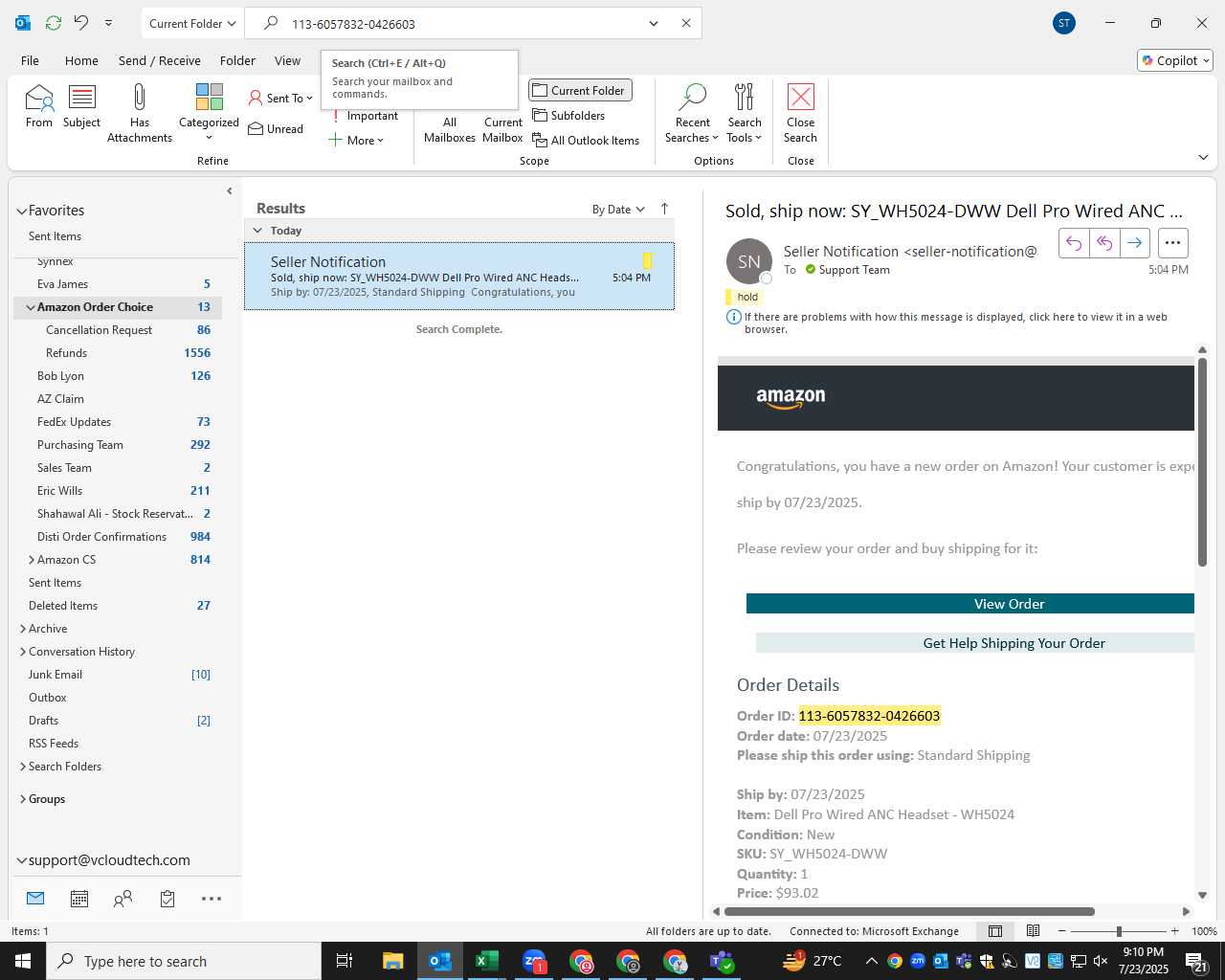Clear the search box with X
This screenshot has height=980, width=1225.
click(x=686, y=23)
